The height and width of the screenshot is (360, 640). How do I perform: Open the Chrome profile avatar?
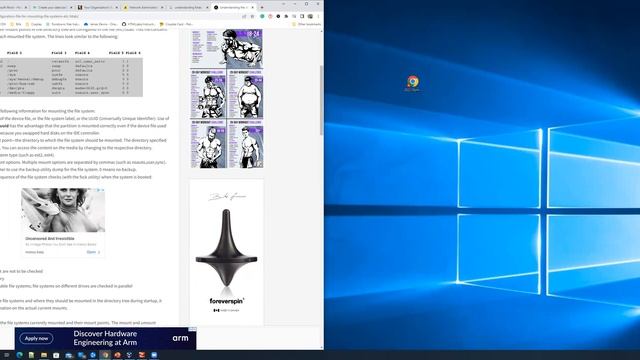(x=310, y=16)
